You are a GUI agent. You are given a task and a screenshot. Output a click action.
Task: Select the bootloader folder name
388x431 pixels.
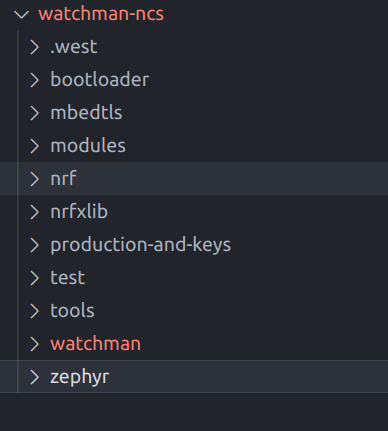click(99, 80)
